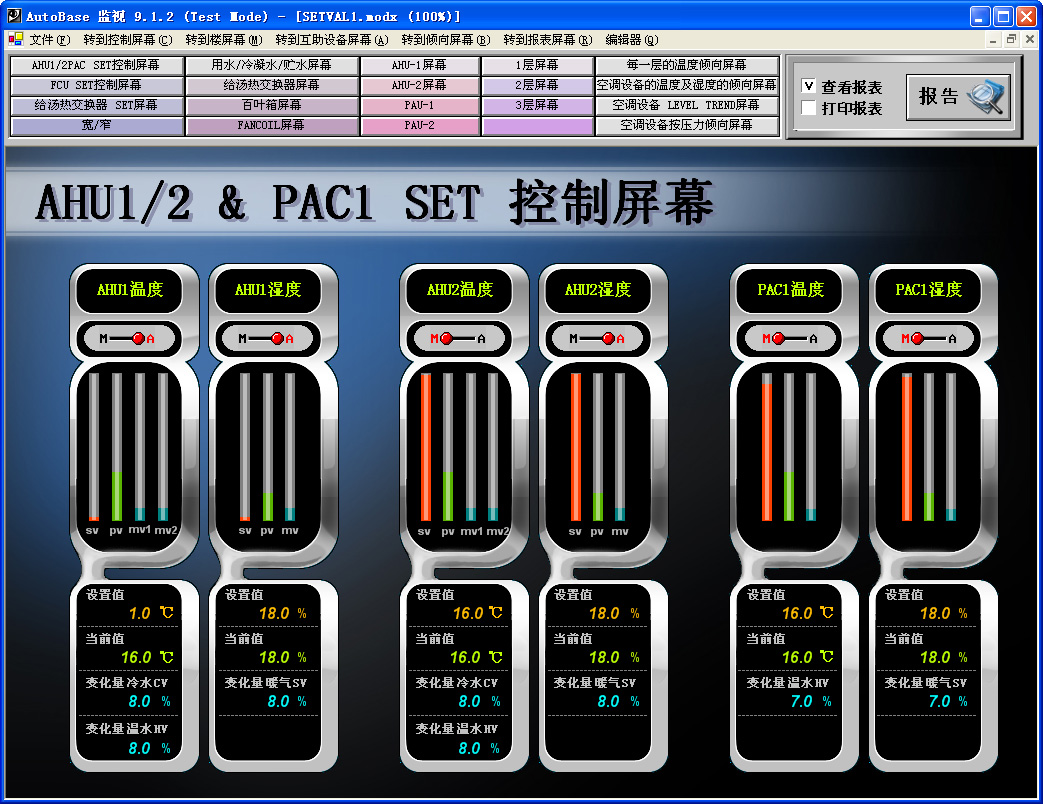This screenshot has height=804, width=1043.
Task: Open the FANCOIL屏幕
Action: click(270, 126)
